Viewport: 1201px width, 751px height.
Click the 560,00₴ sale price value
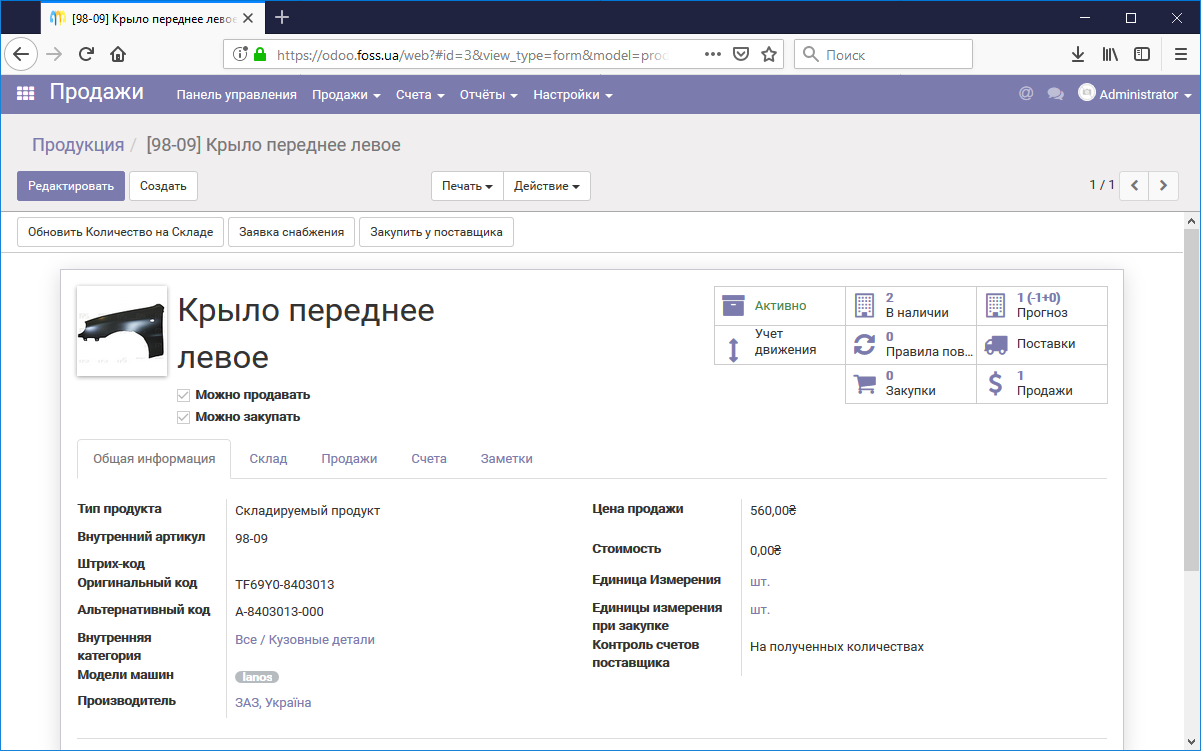[x=773, y=511]
